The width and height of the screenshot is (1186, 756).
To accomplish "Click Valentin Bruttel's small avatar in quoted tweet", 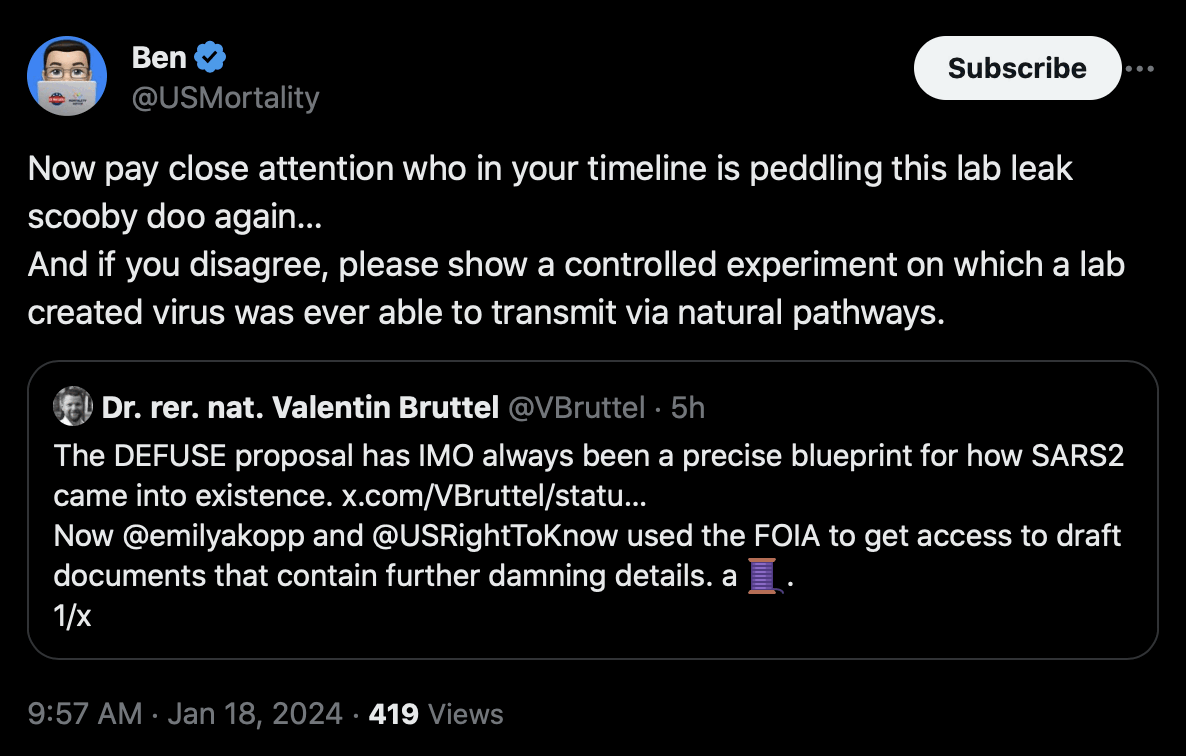I will 73,408.
